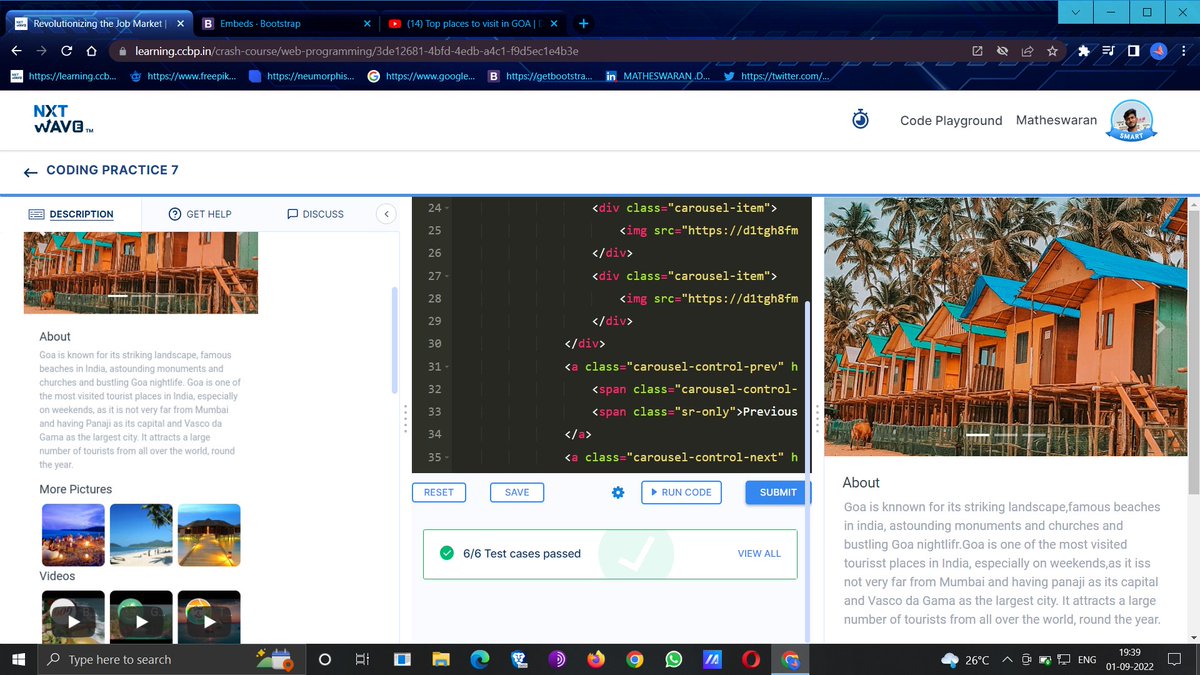1200x675 pixels.
Task: Open the Windows notifications center icon
Action: click(x=1172, y=659)
